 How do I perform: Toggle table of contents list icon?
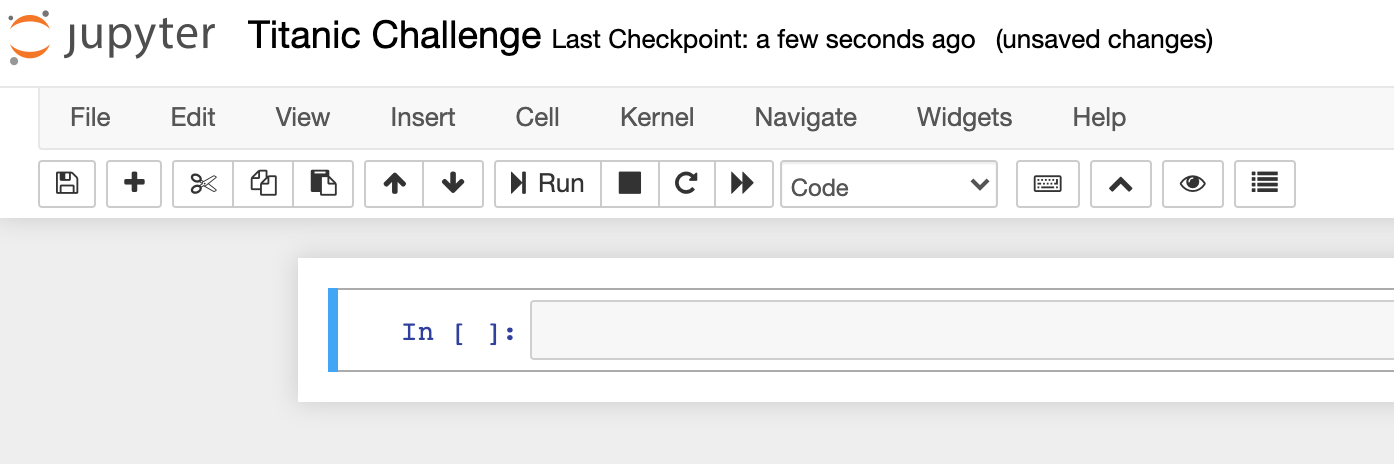1265,184
